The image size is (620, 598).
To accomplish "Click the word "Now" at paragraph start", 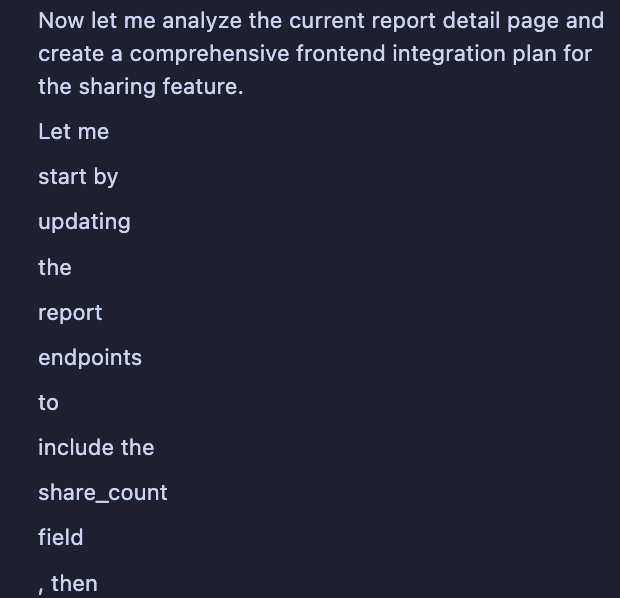I will [61, 21].
